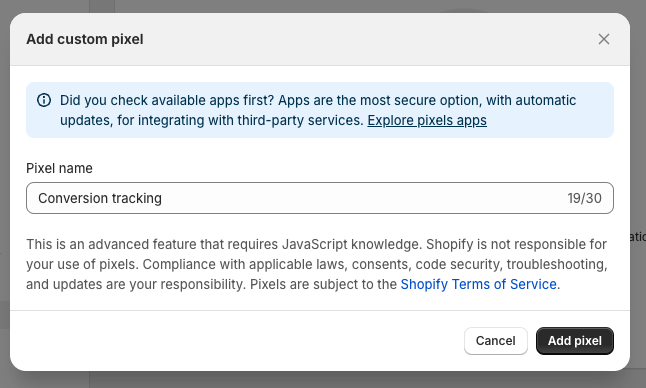Click the dimmed backdrop below the dialog
The image size is (646, 388).
tap(321, 380)
